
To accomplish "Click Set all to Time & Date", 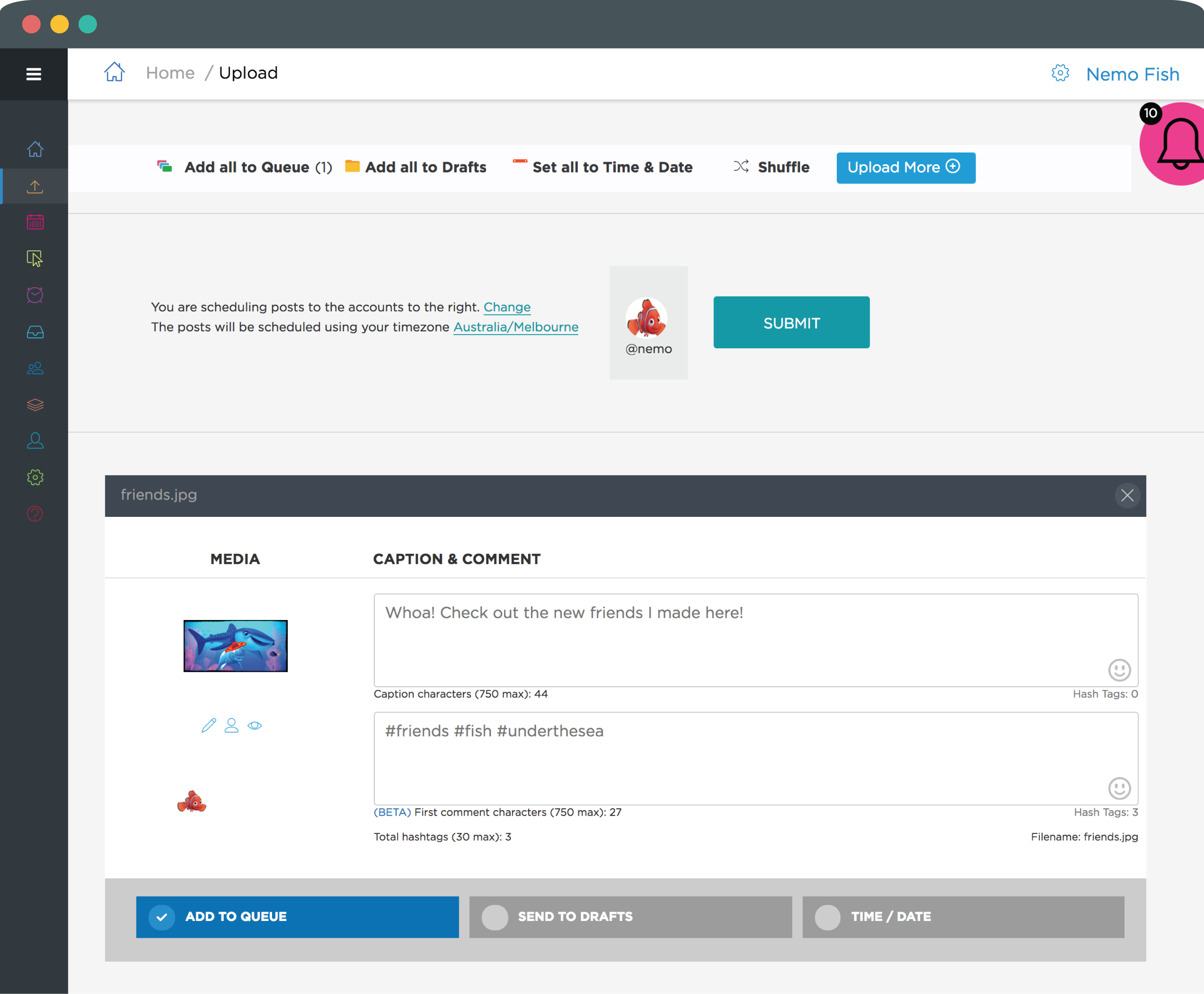I will [602, 167].
